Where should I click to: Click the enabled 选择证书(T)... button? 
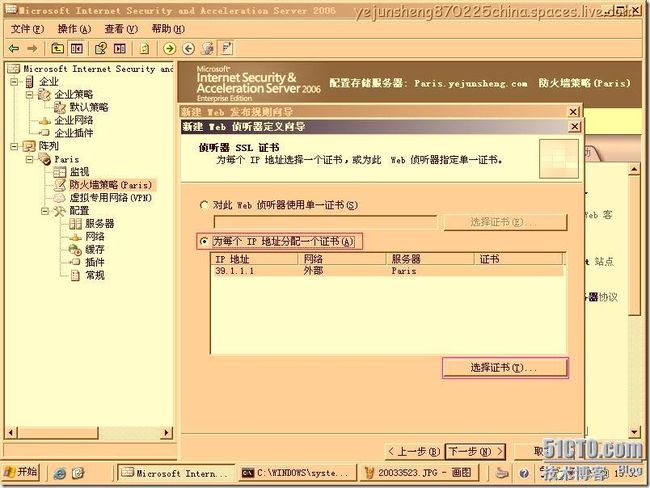tap(505, 368)
